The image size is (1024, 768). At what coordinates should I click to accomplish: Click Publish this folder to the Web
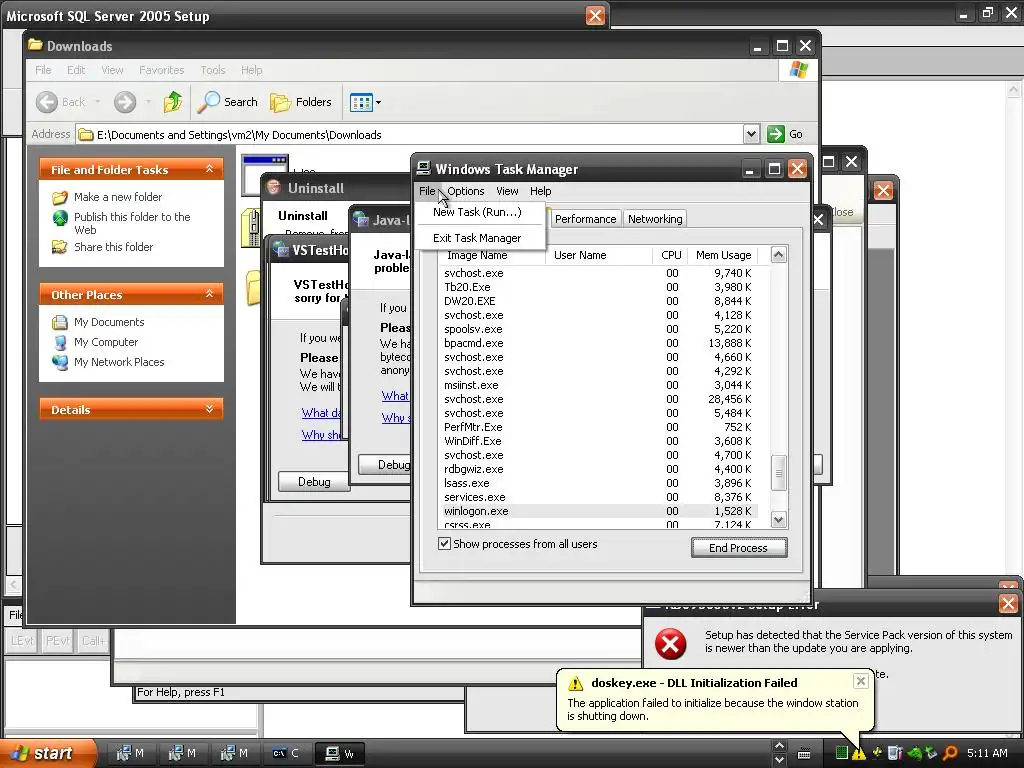[x=132, y=223]
